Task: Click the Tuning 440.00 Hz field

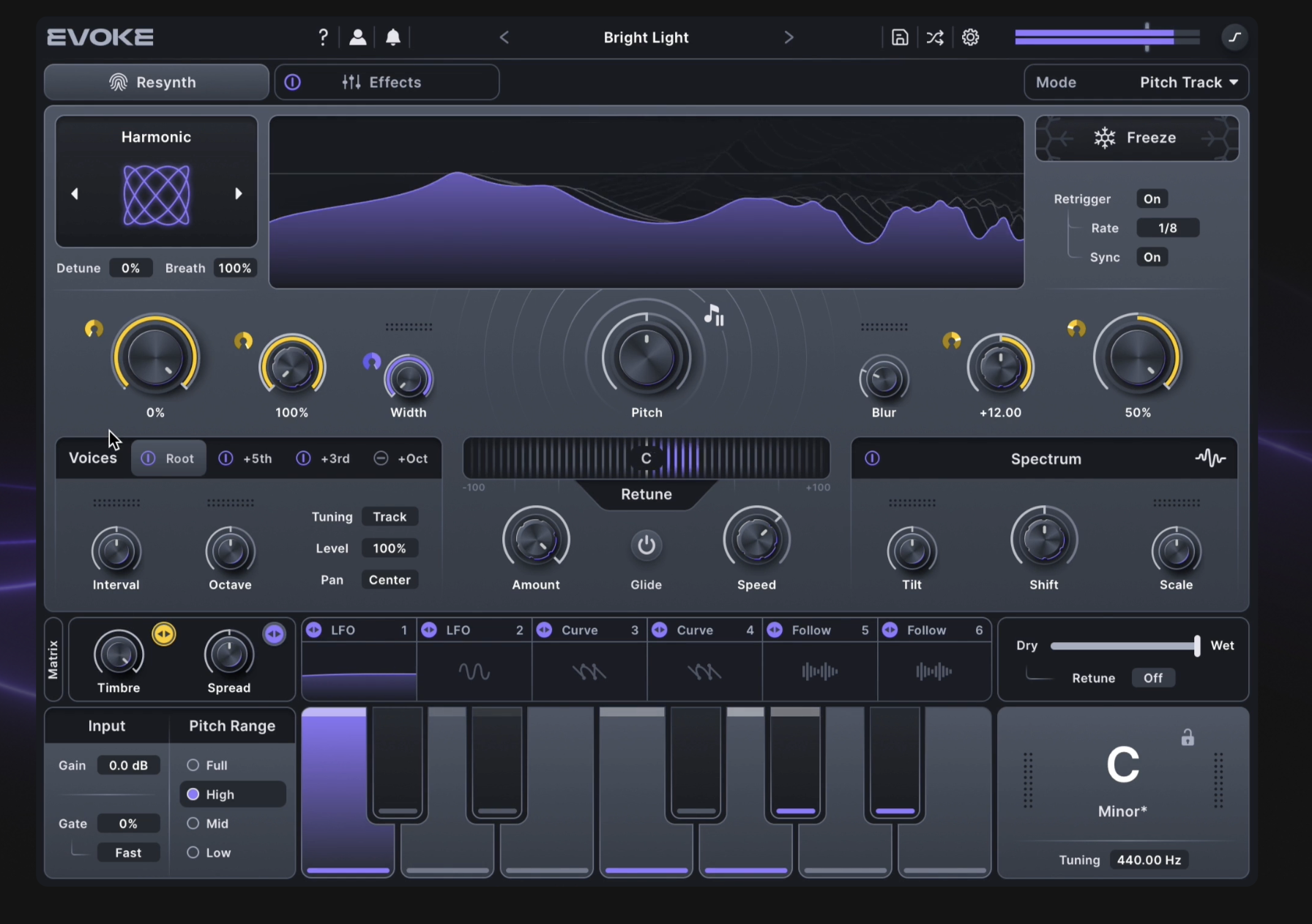Action: pos(1149,860)
